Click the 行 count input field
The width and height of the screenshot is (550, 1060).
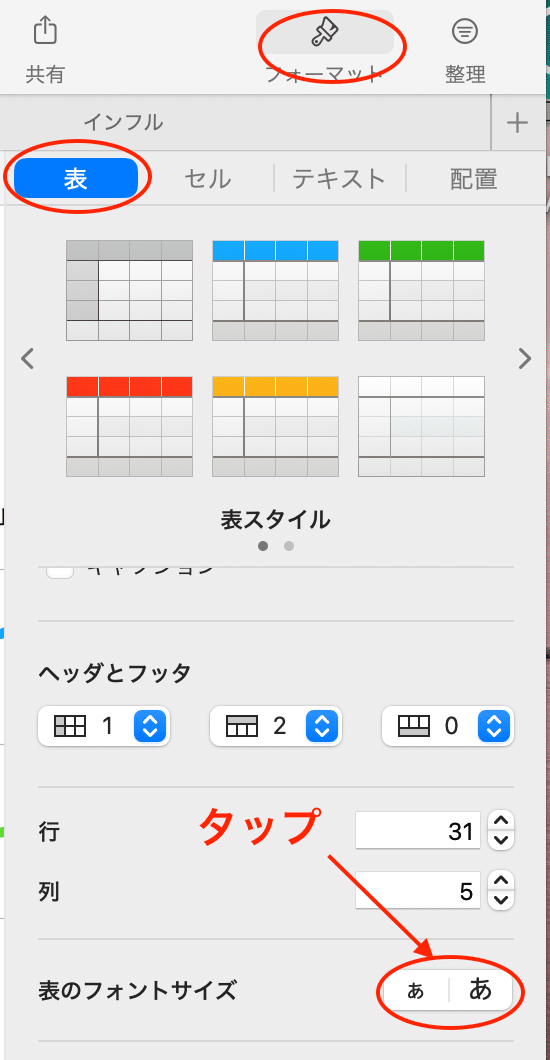[x=418, y=830]
